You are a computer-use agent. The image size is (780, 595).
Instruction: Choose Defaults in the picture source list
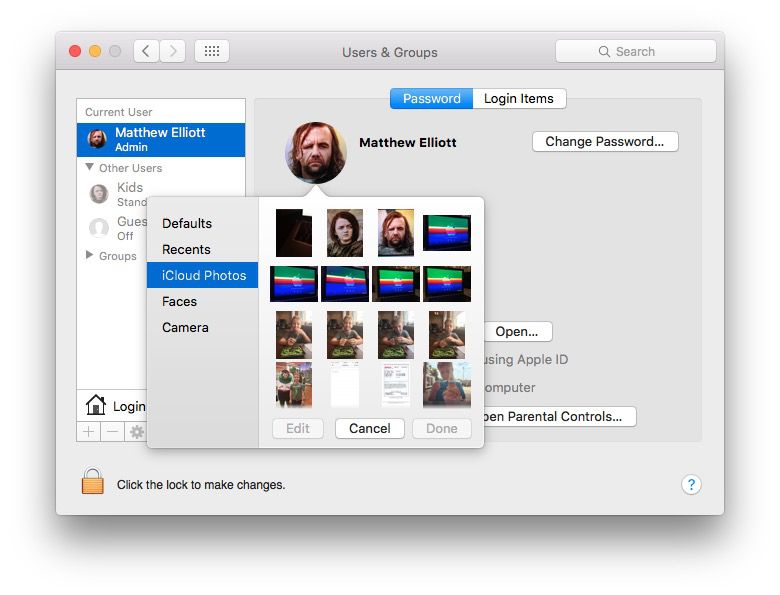pyautogui.click(x=187, y=223)
